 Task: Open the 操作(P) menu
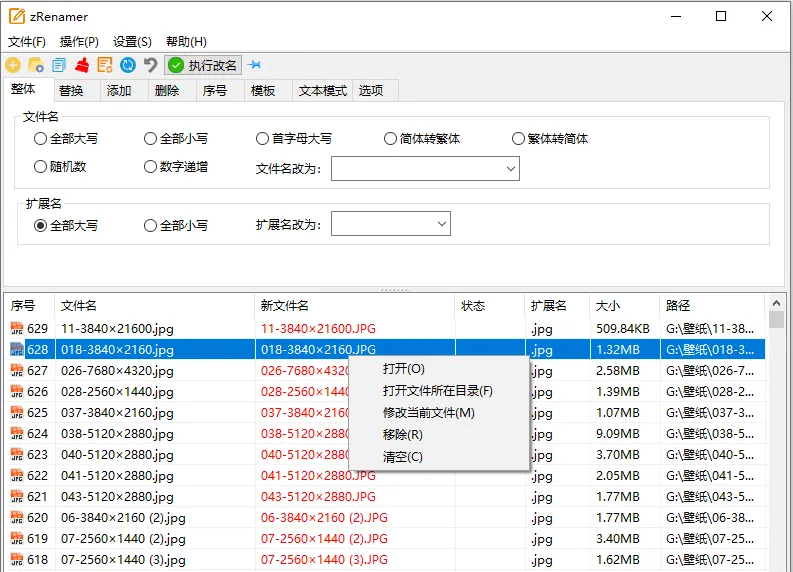(x=79, y=41)
